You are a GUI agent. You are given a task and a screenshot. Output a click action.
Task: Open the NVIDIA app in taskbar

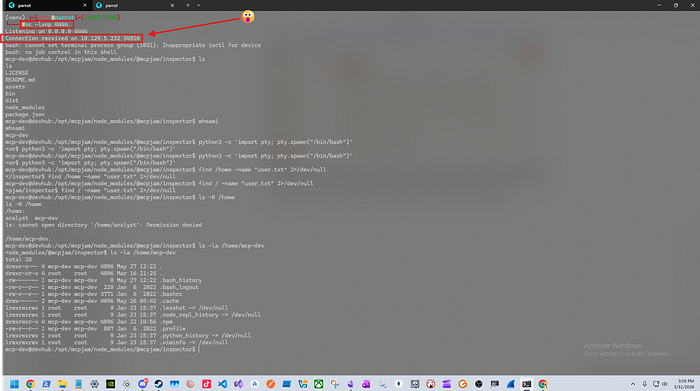110,384
